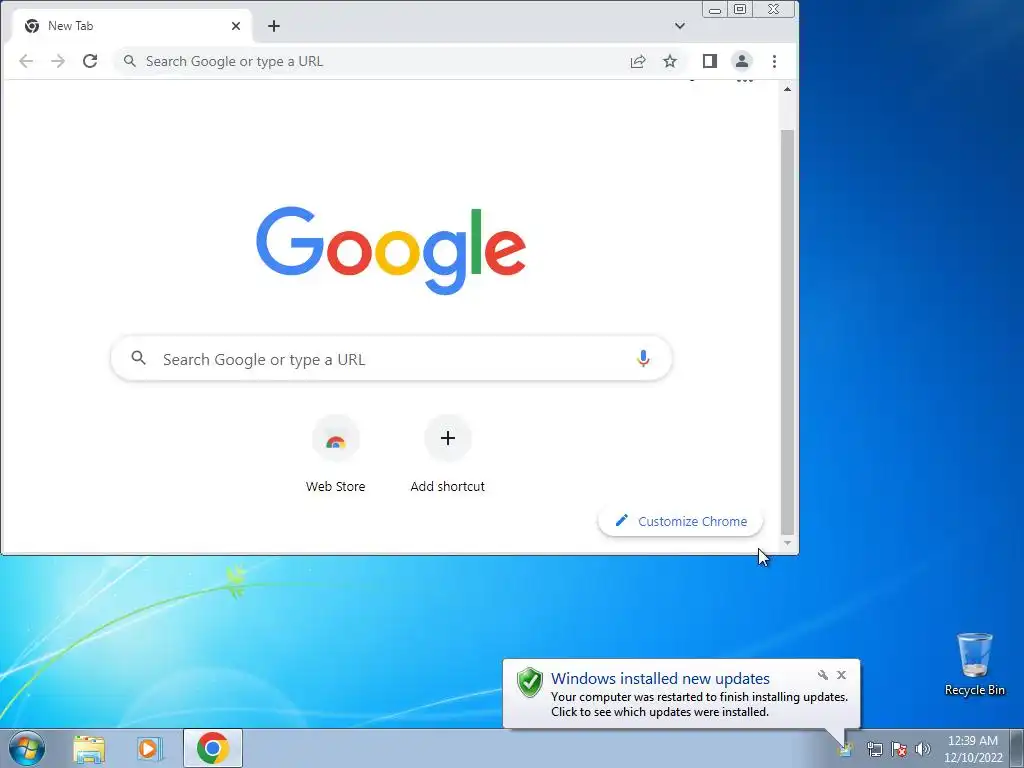Open the Web Store shortcut

click(x=336, y=455)
